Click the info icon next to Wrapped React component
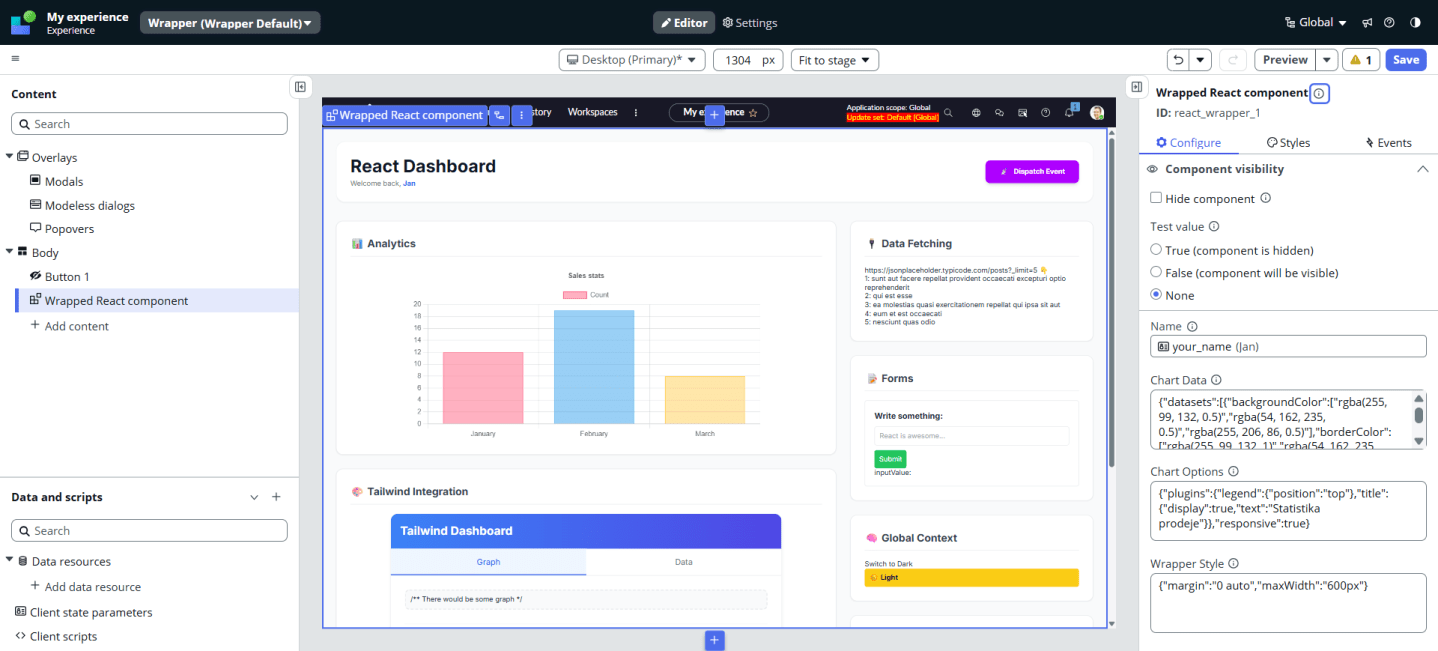 tap(1318, 93)
